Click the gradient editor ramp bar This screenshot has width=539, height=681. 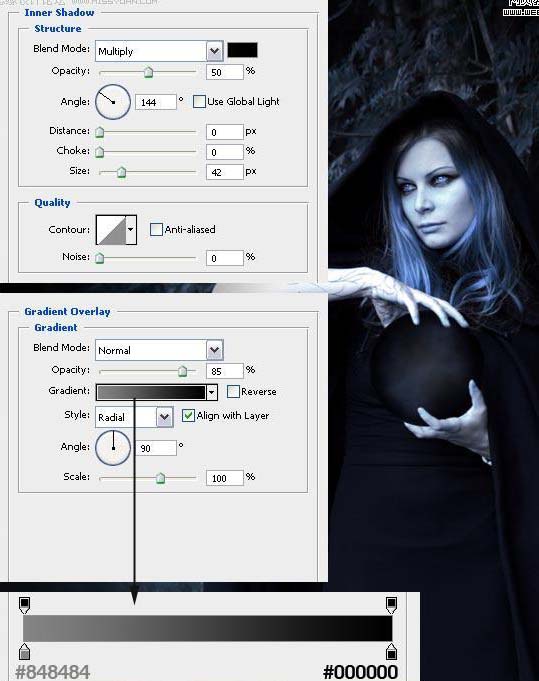[x=208, y=628]
